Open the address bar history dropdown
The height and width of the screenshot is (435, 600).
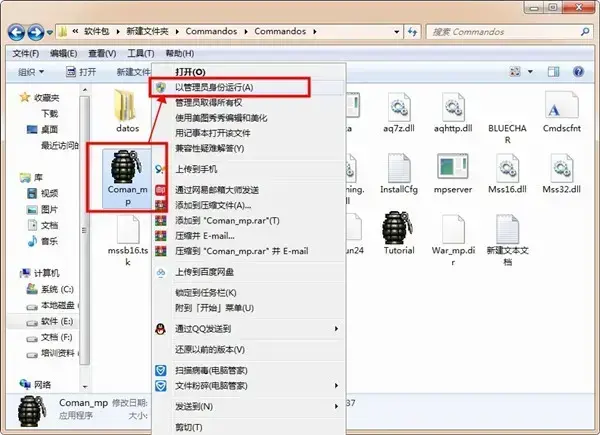[397, 32]
